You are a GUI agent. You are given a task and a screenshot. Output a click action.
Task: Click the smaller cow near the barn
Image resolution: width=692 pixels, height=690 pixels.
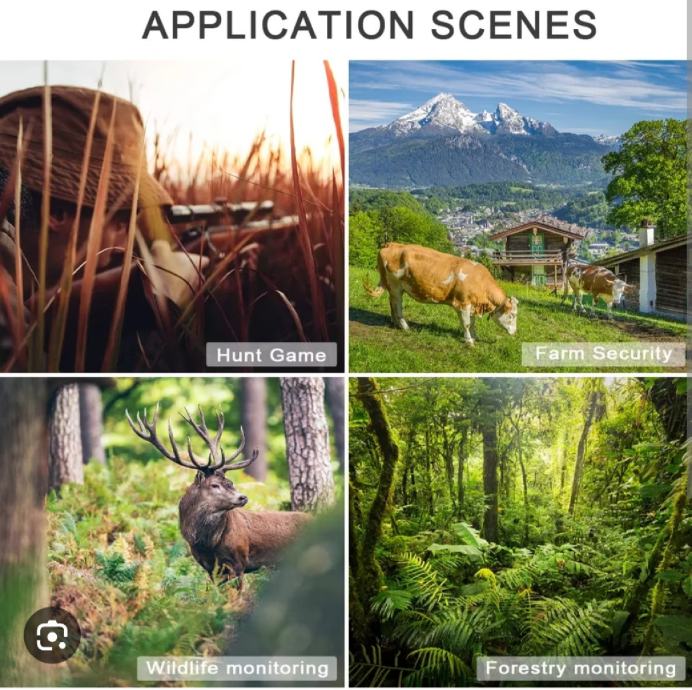pos(596,286)
